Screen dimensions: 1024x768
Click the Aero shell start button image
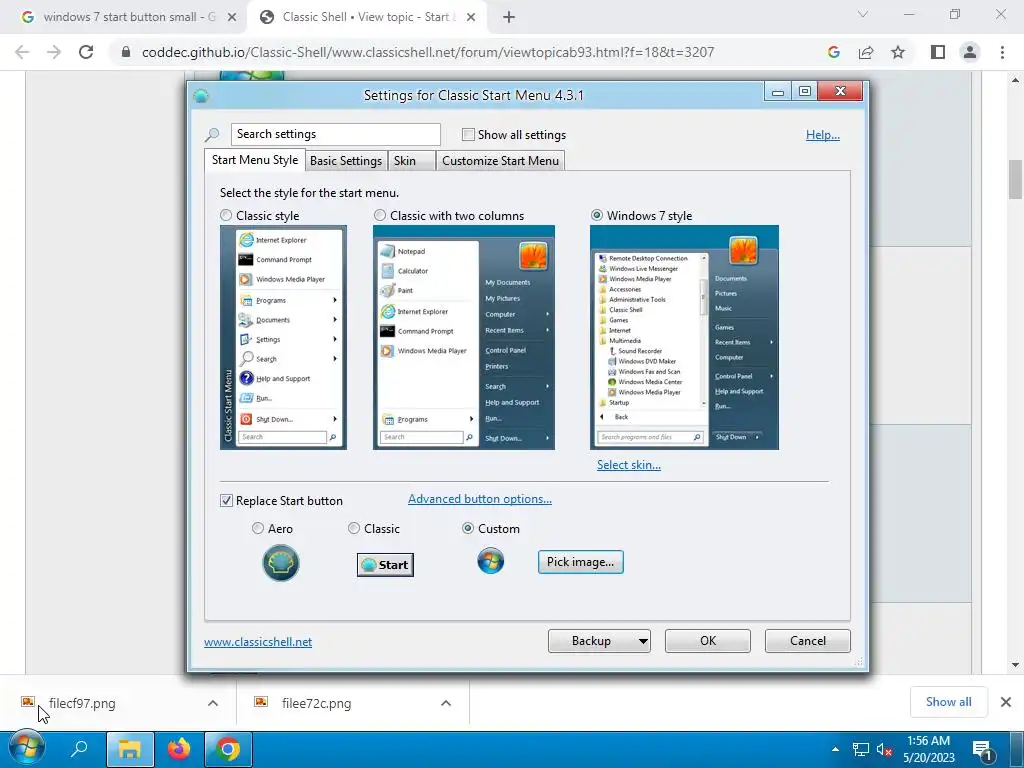coord(281,563)
